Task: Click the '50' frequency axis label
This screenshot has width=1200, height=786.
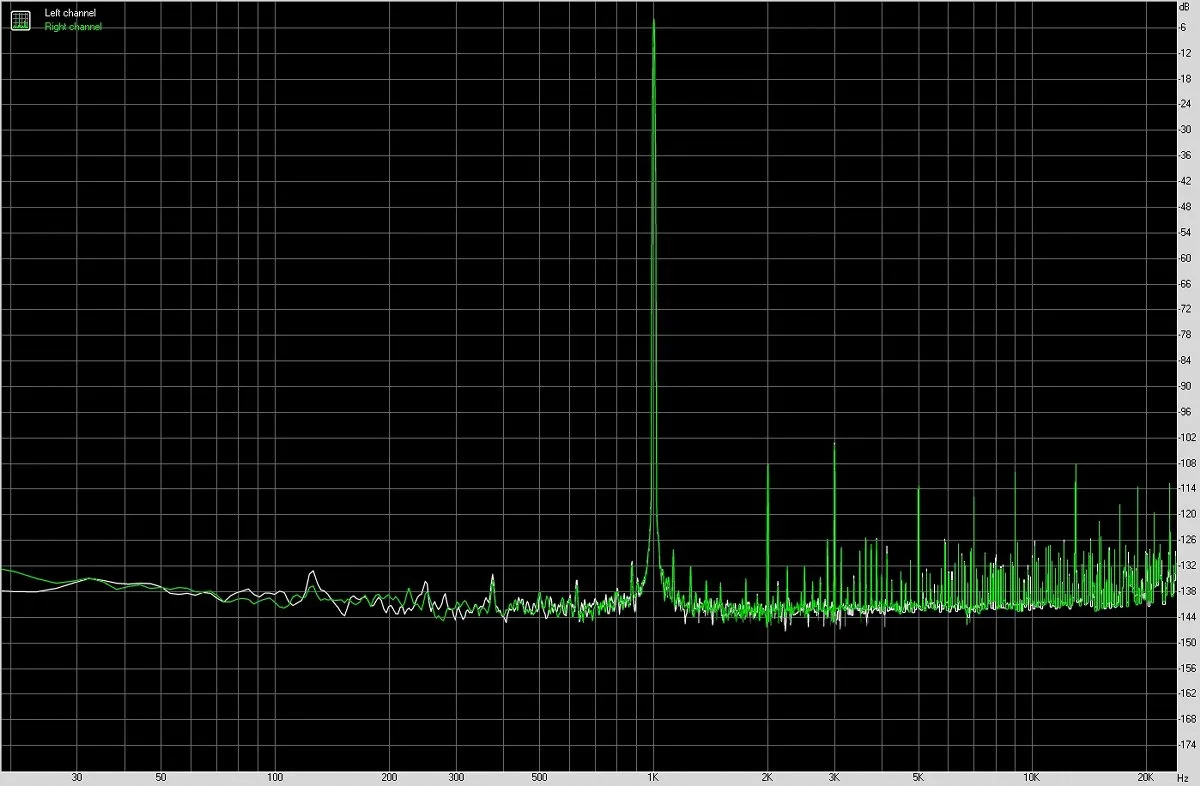Action: coord(161,777)
